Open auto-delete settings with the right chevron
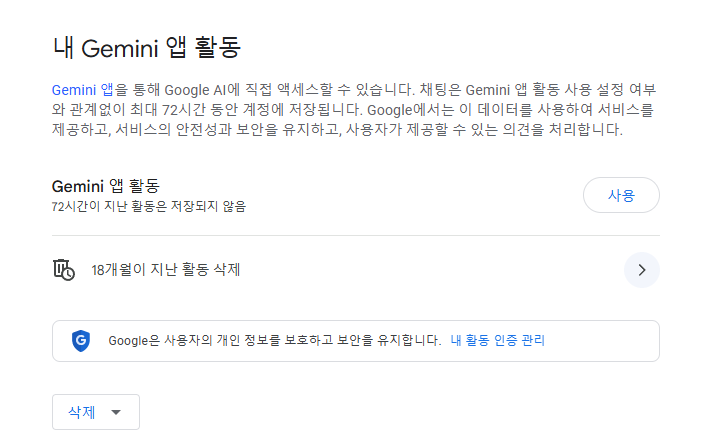Viewport: 728px width, 442px height. pyautogui.click(x=642, y=270)
